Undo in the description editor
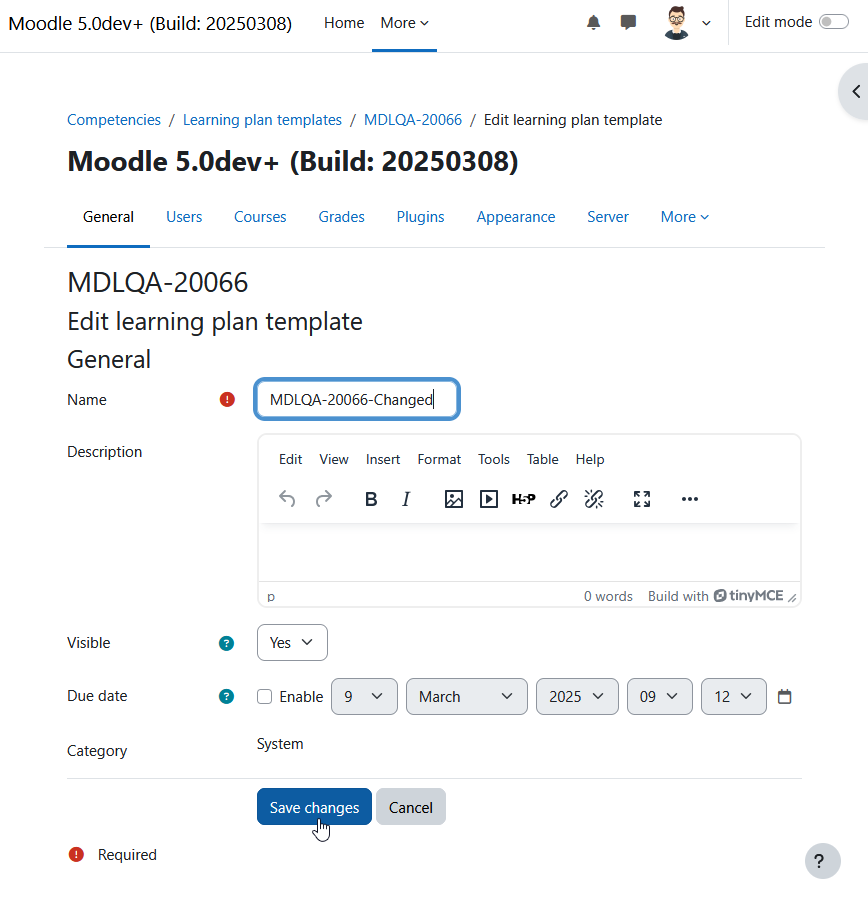The width and height of the screenshot is (868, 897). tap(287, 499)
